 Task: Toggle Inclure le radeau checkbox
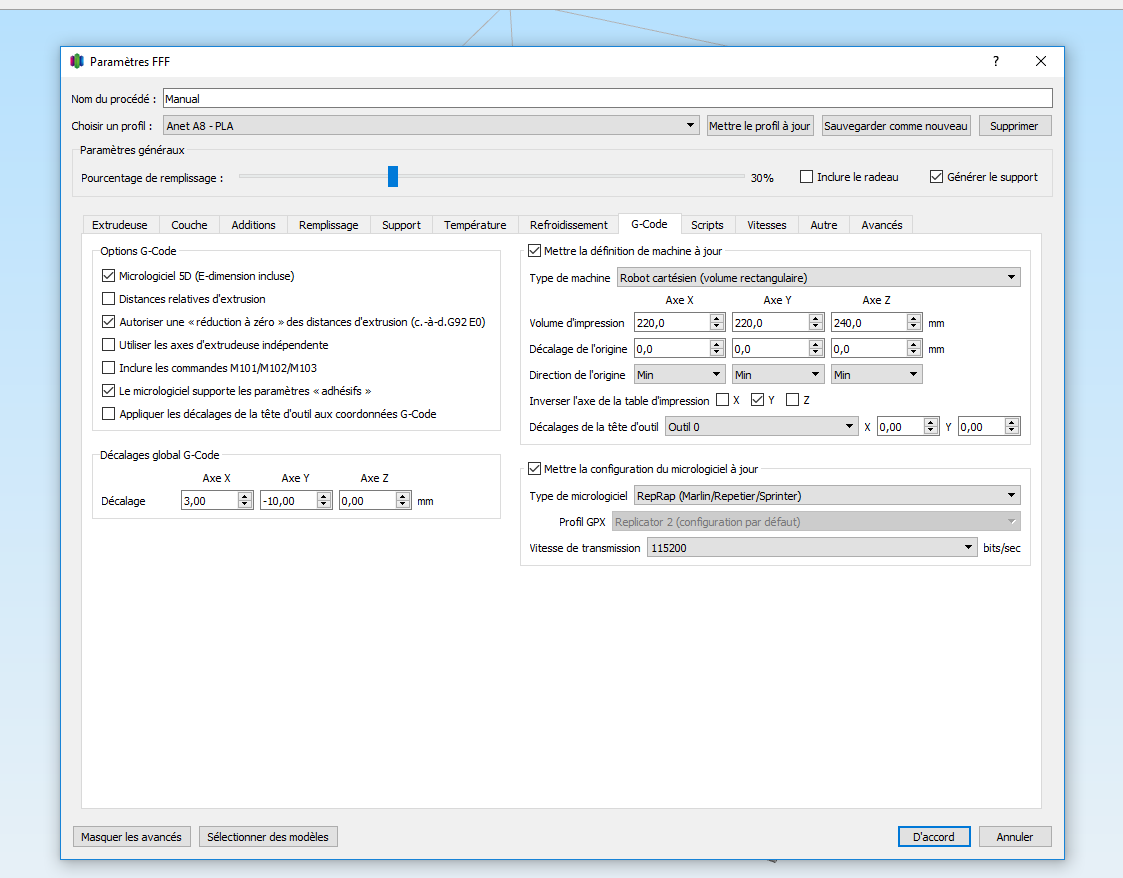[806, 176]
